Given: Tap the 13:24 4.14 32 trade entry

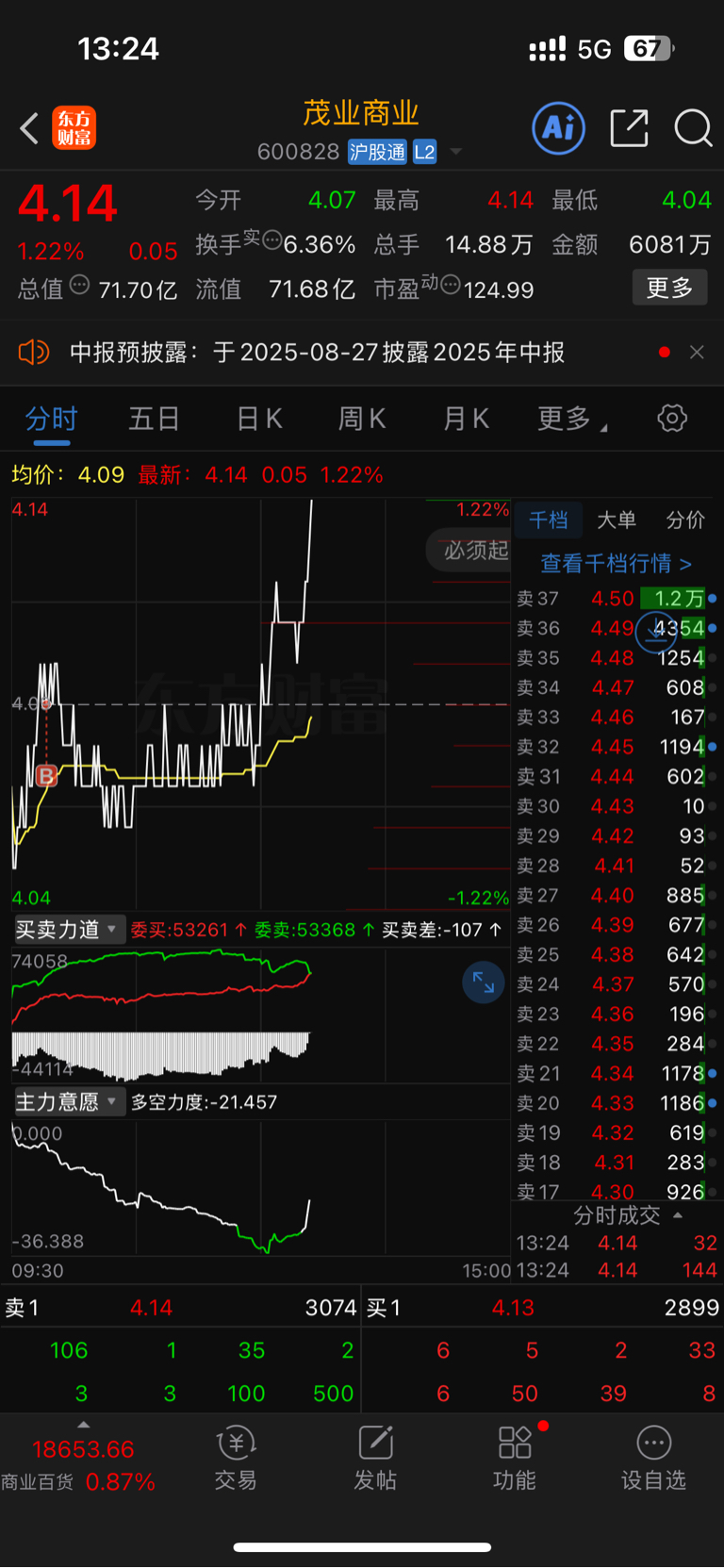Looking at the screenshot, I should (x=617, y=1243).
